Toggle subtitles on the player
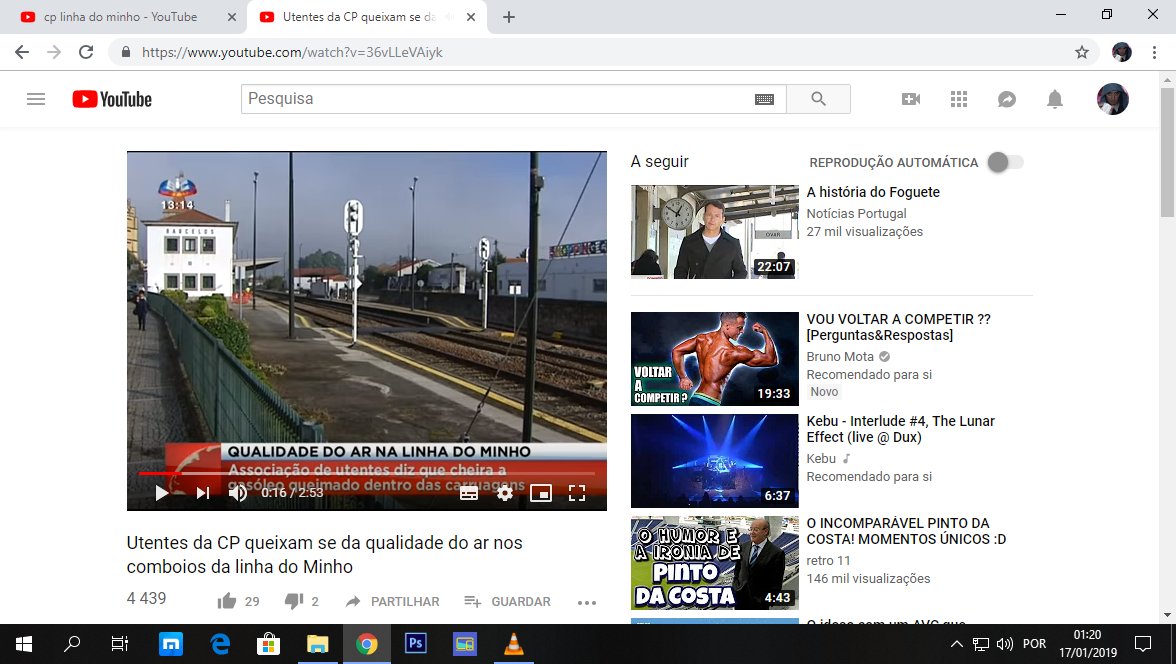The image size is (1176, 664). tap(469, 493)
